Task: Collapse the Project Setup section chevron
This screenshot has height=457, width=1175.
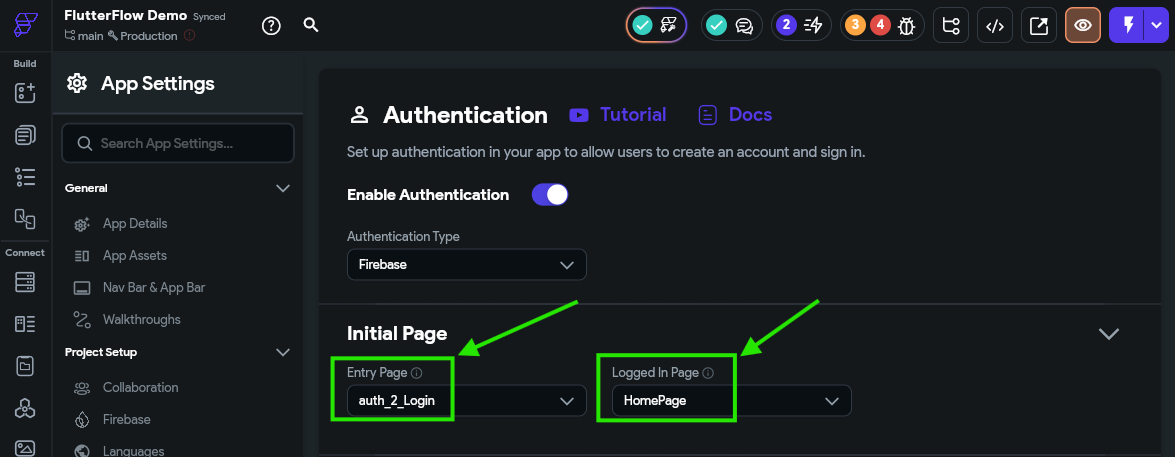Action: point(283,352)
